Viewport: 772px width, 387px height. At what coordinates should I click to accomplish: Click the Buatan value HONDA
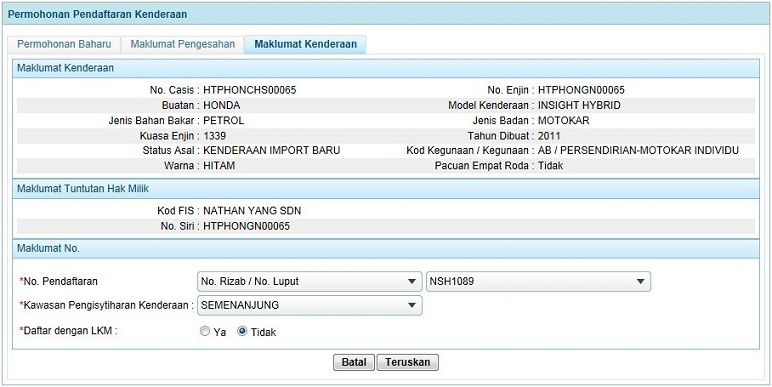222,105
